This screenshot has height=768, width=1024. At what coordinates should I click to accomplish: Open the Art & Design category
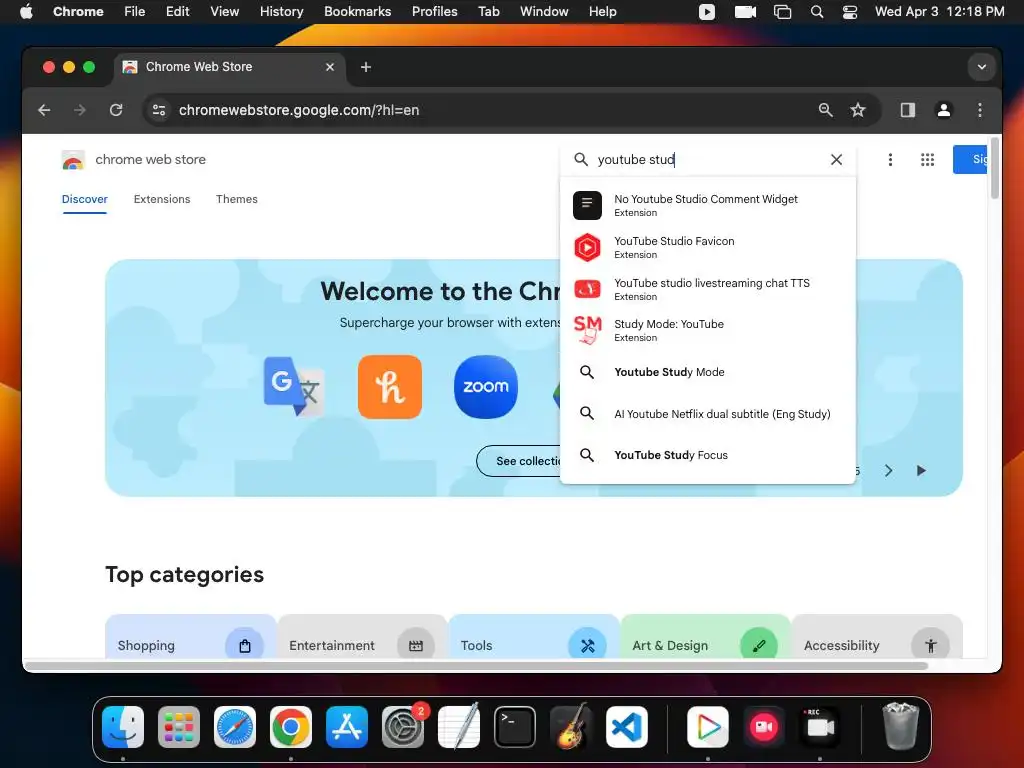pyautogui.click(x=705, y=637)
